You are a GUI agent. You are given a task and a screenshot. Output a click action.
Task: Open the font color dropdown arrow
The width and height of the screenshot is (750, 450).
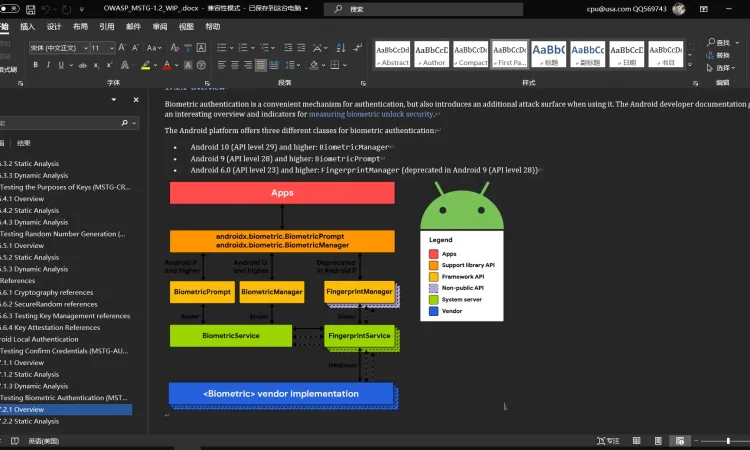pyautogui.click(x=176, y=65)
